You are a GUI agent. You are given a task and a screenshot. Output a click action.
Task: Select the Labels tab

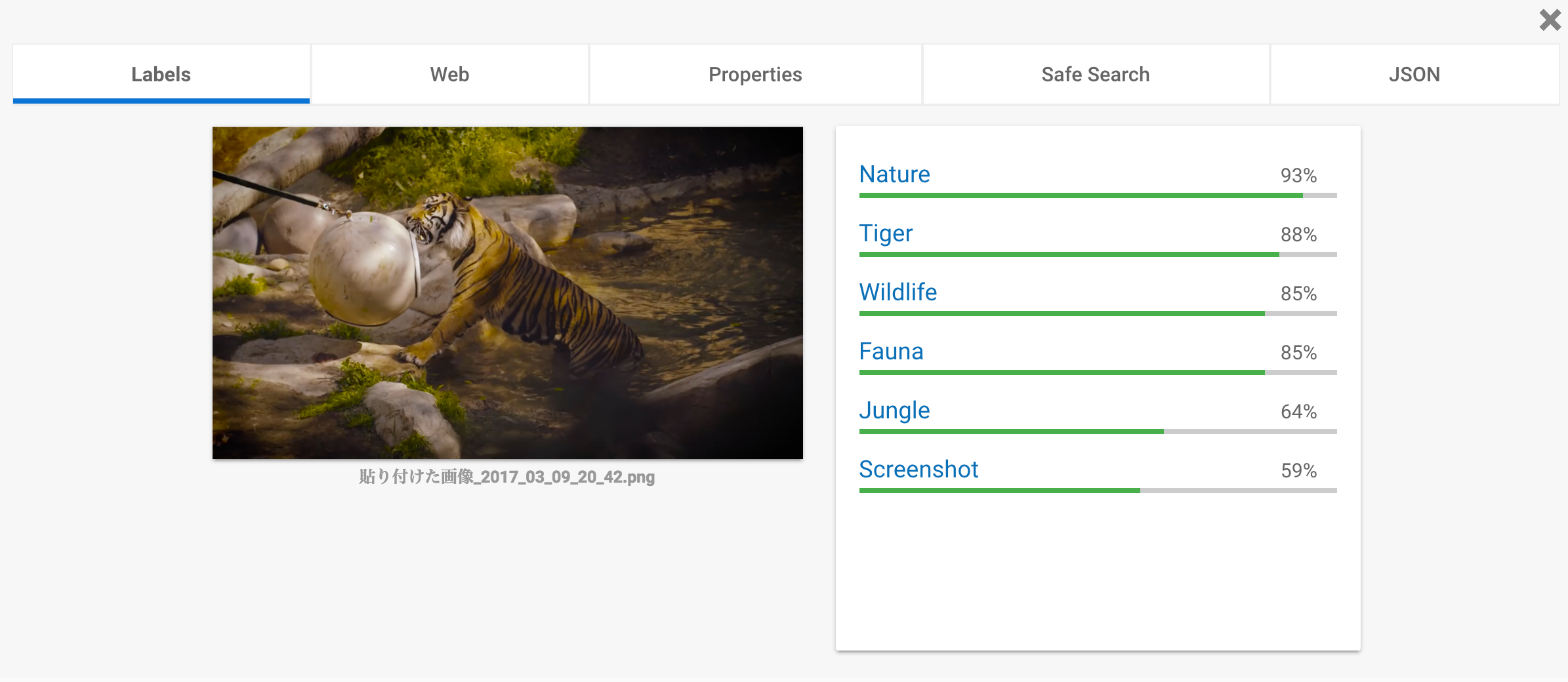pos(161,74)
